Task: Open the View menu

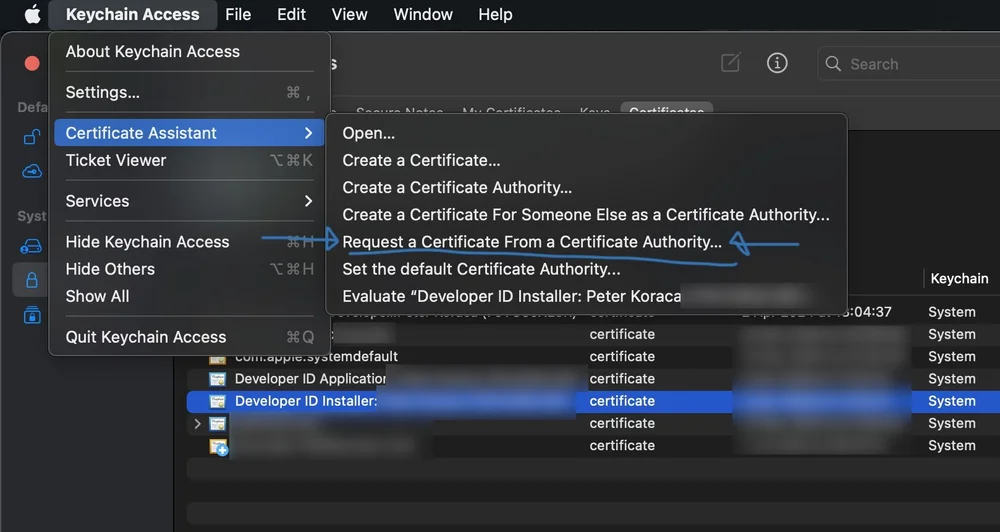Action: point(349,14)
